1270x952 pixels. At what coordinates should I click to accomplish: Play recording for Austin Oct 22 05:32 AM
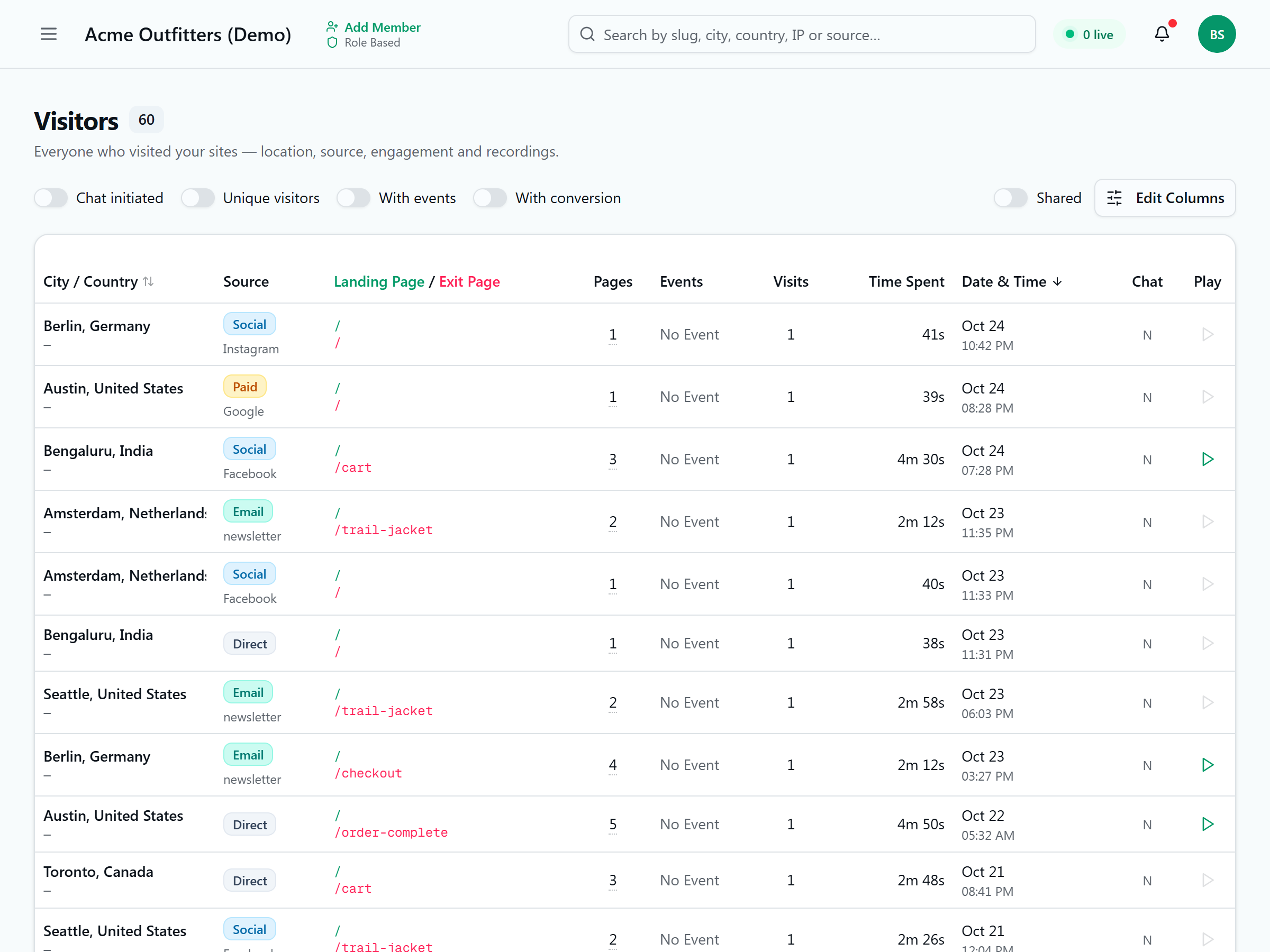point(1208,824)
